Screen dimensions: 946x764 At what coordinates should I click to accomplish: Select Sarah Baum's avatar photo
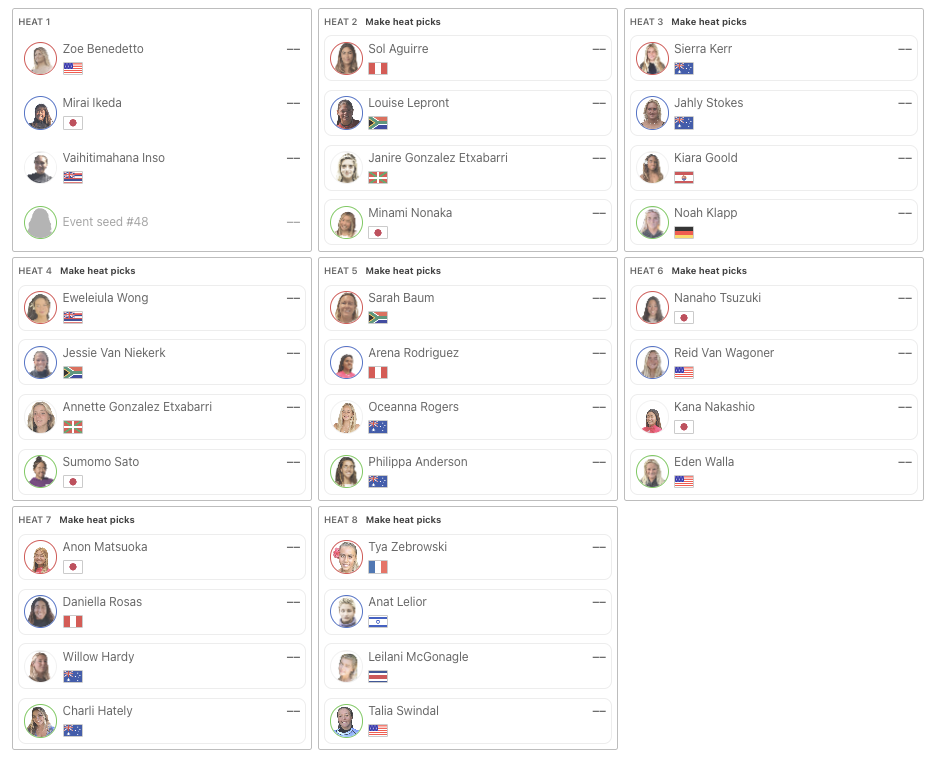tap(346, 307)
